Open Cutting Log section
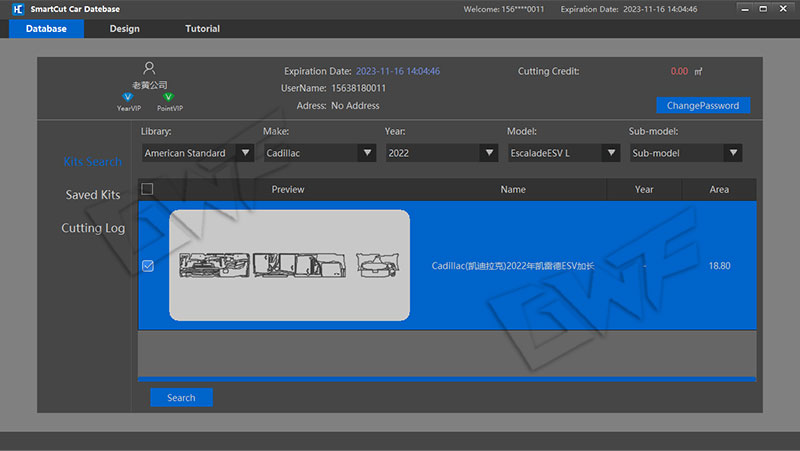The image size is (800, 451). pyautogui.click(x=93, y=228)
